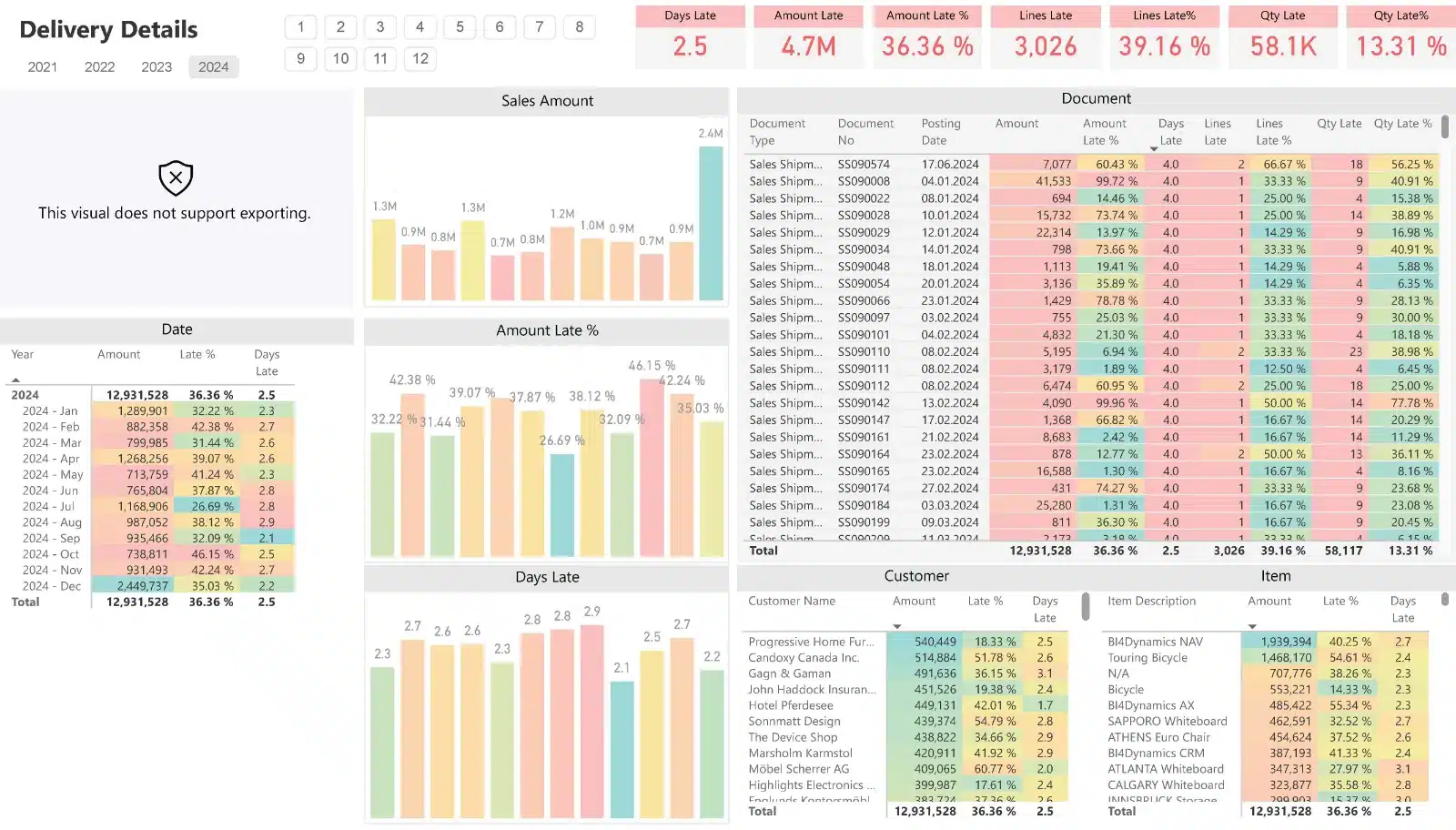Screen dimensions: 1456x830
Task: Toggle the 2021 year filter
Action: pyautogui.click(x=43, y=67)
